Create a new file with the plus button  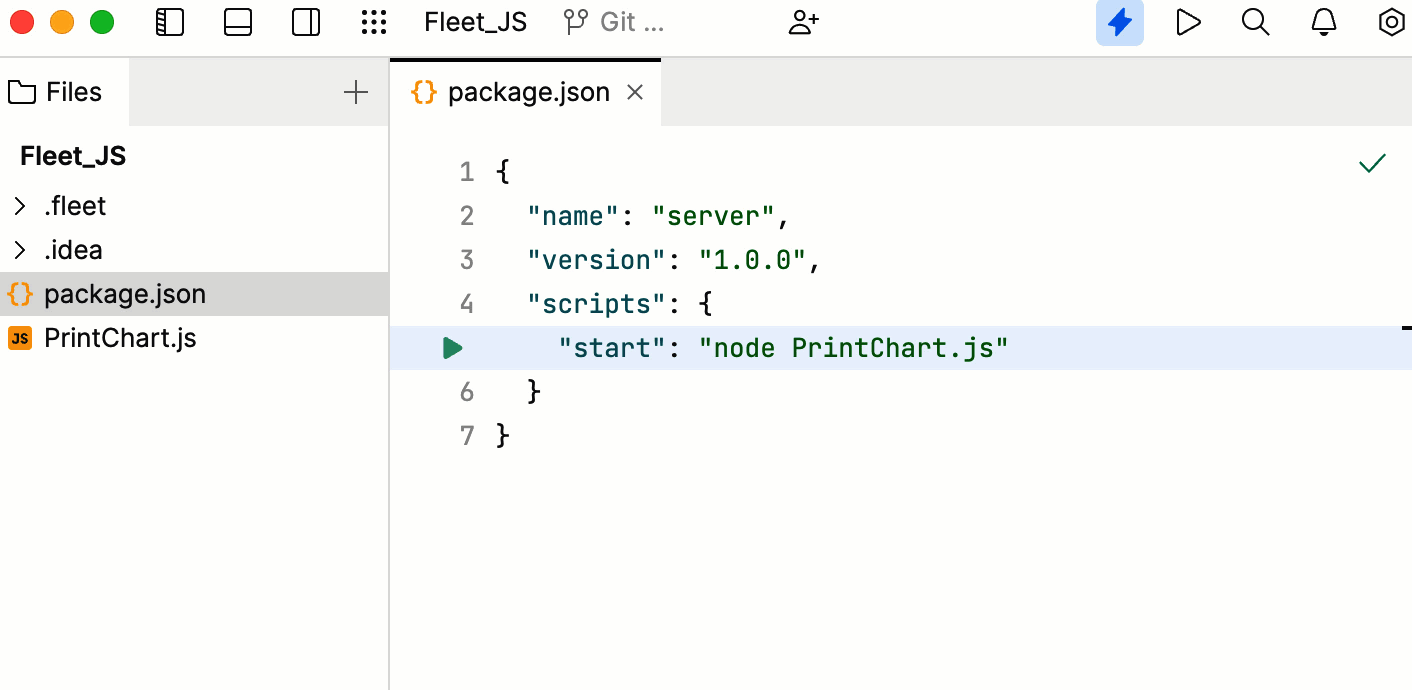pyautogui.click(x=355, y=91)
